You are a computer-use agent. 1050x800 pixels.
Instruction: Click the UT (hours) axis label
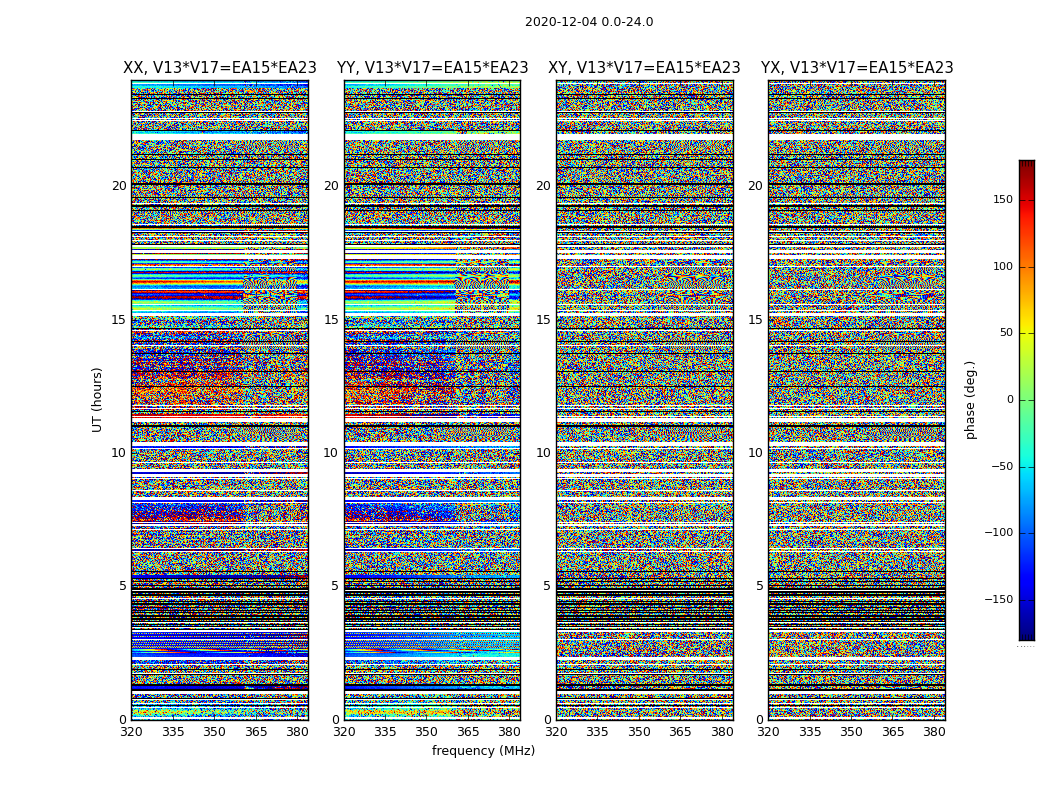coord(97,400)
